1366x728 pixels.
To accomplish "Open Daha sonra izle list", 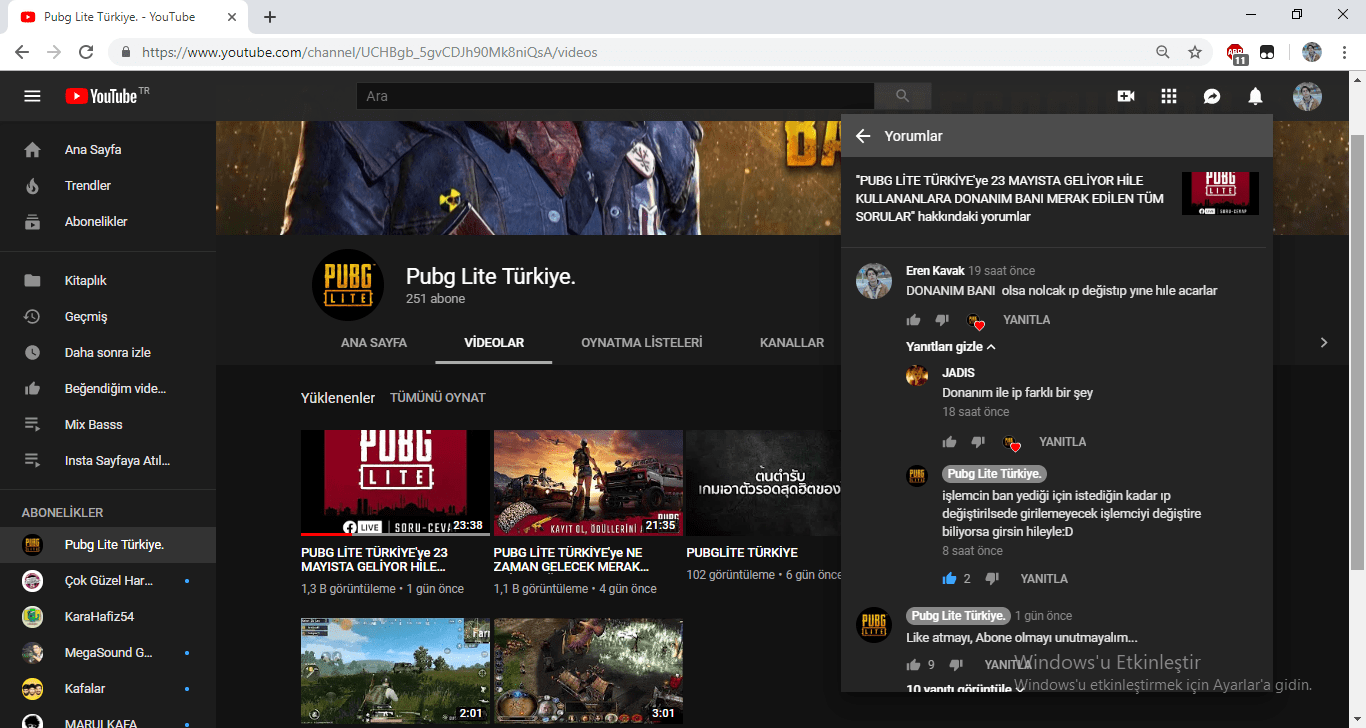I will click(x=108, y=353).
